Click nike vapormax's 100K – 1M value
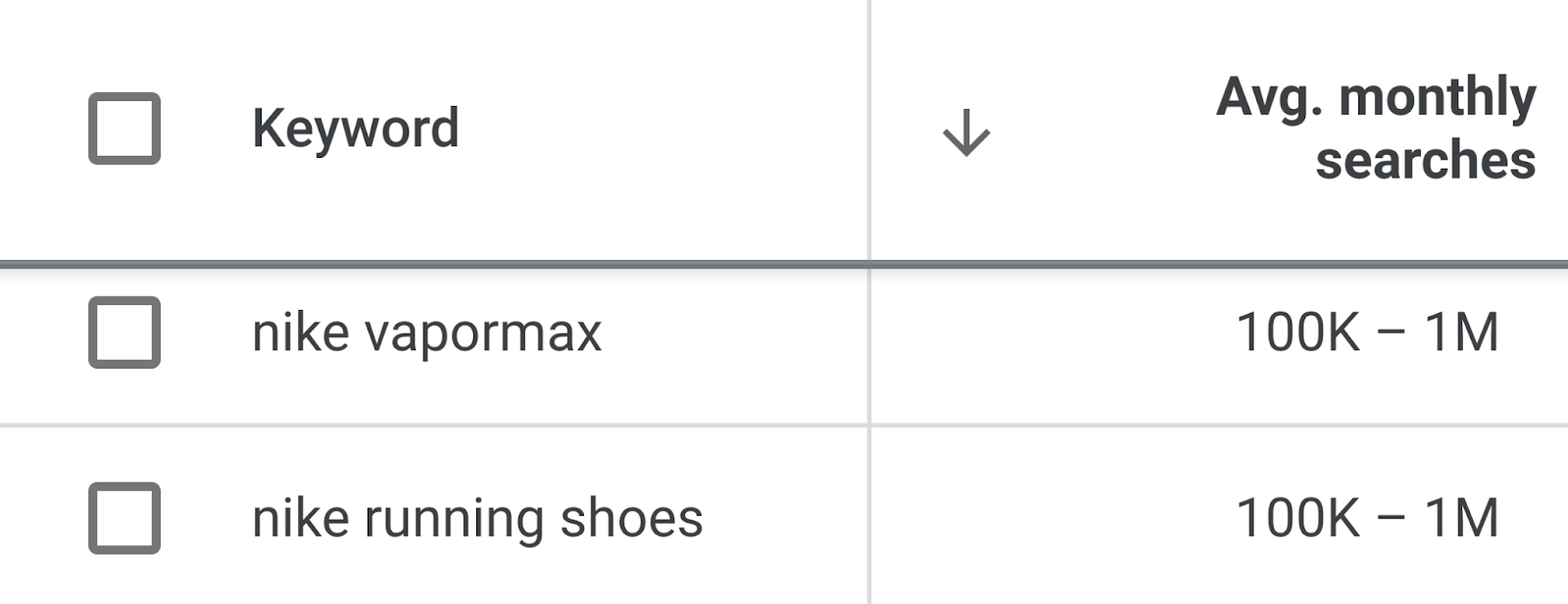1568x604 pixels. coord(1367,332)
